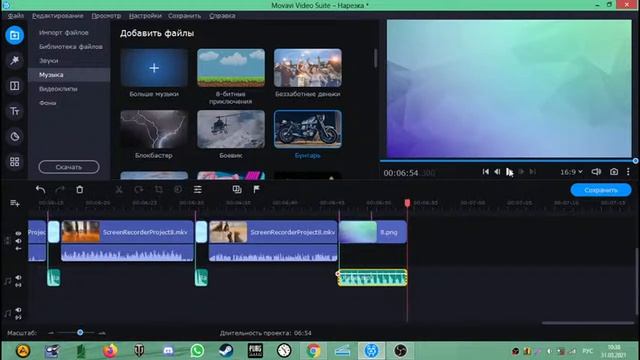This screenshot has width=640, height=360.
Task: Select Музыка category
Action: pyautogui.click(x=69, y=75)
